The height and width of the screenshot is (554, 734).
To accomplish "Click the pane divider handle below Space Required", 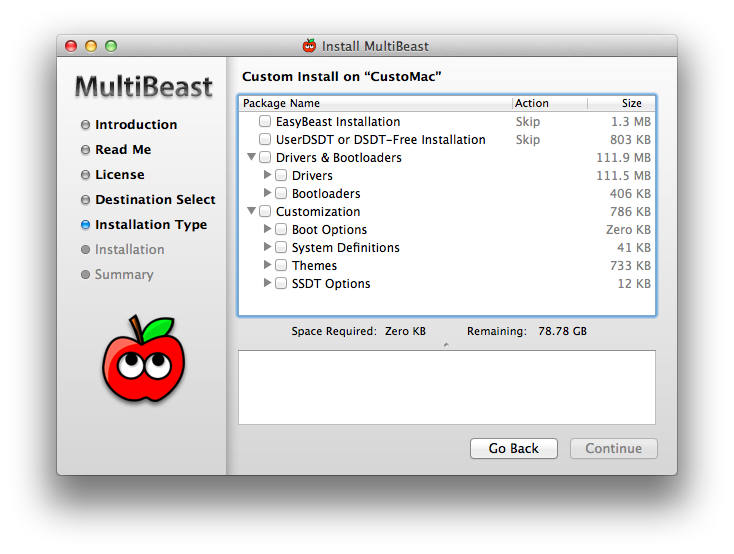I will [x=446, y=345].
